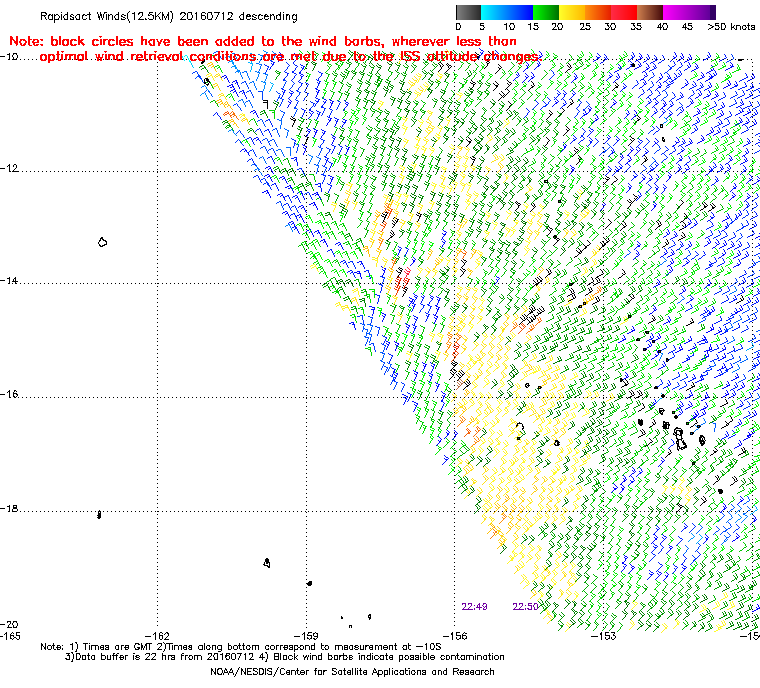The image size is (760, 688).
Task: Click the "-156" longitude axis label
Action: 455,636
